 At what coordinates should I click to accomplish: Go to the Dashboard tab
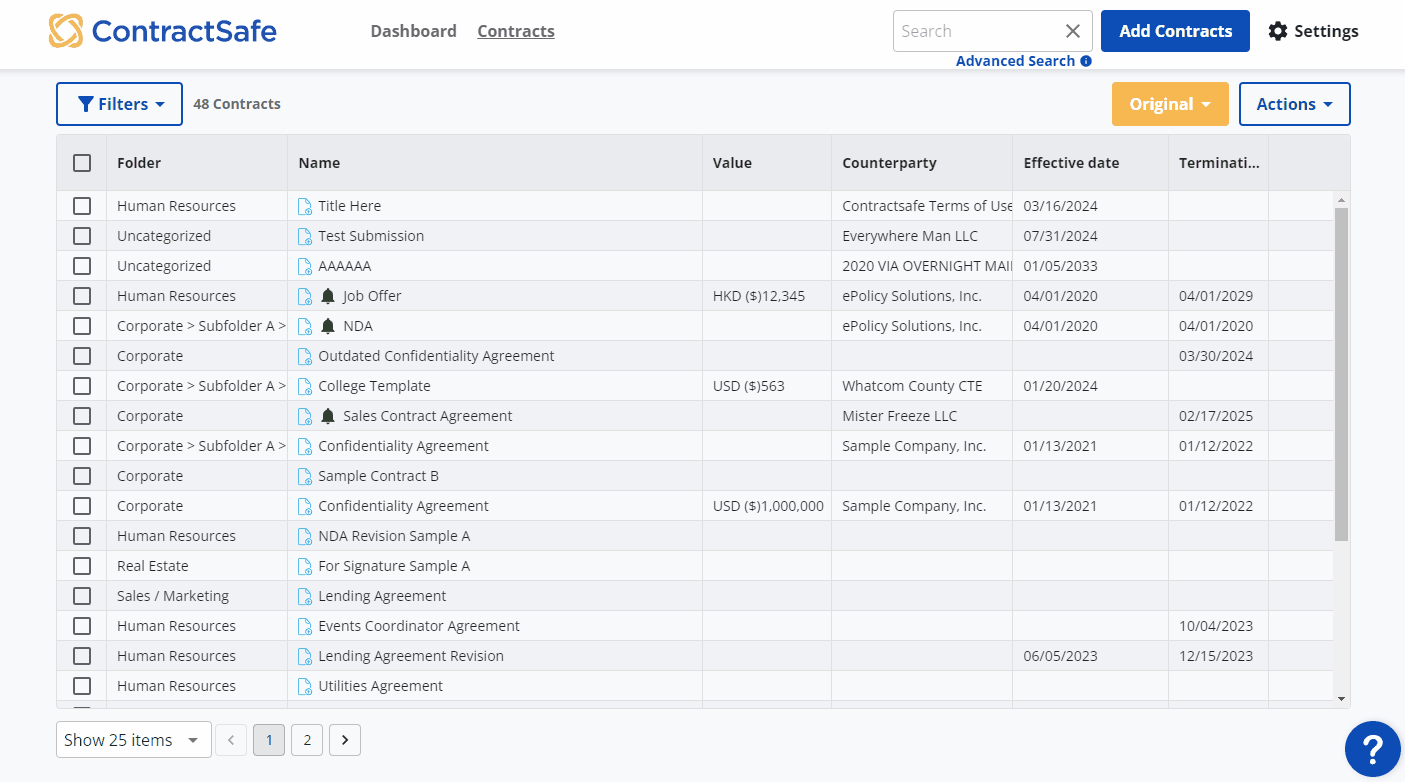coord(413,31)
